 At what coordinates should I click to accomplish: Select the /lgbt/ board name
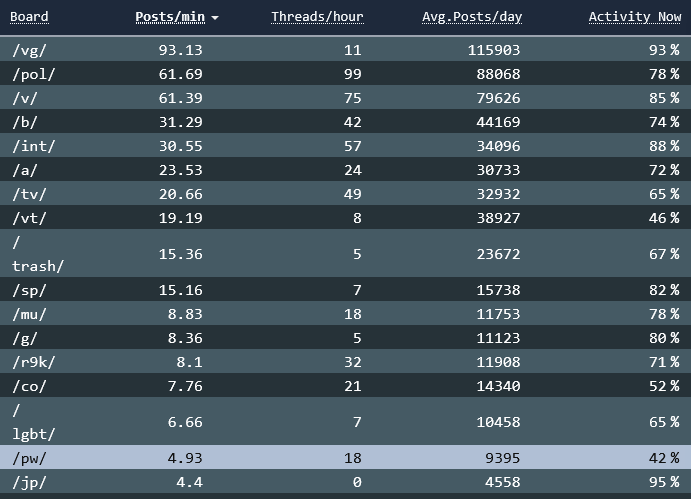(33, 422)
